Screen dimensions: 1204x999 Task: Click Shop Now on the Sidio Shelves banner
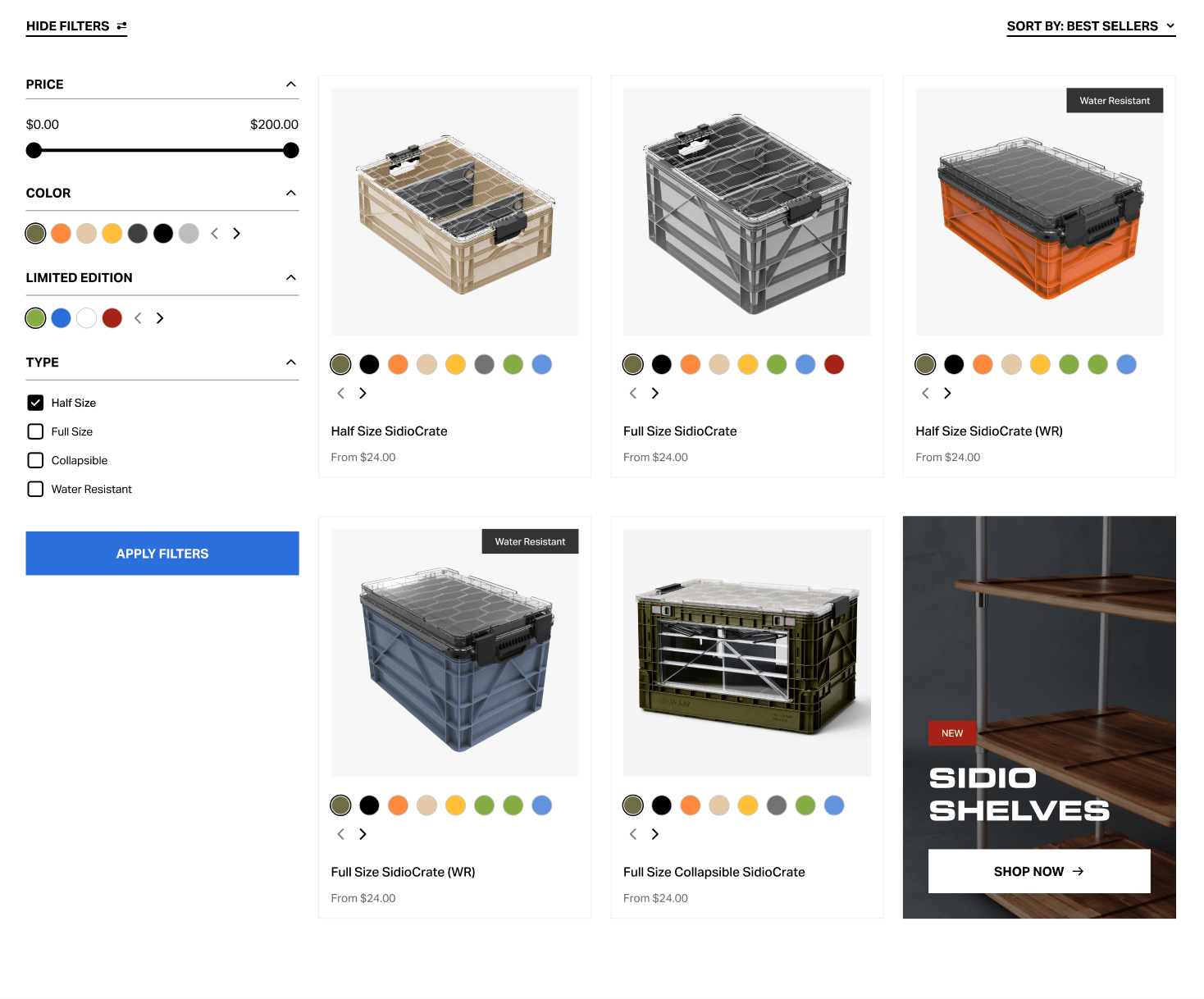1039,872
